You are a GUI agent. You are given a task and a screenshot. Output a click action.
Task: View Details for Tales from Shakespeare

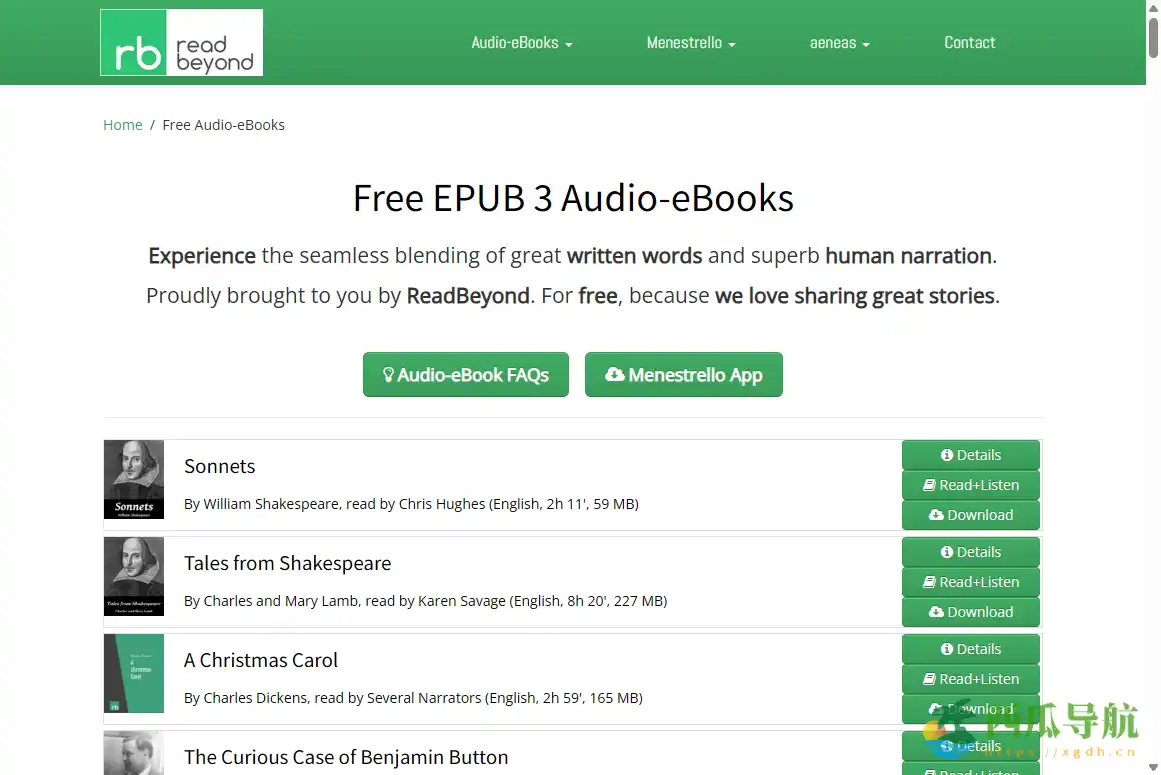[x=970, y=552]
